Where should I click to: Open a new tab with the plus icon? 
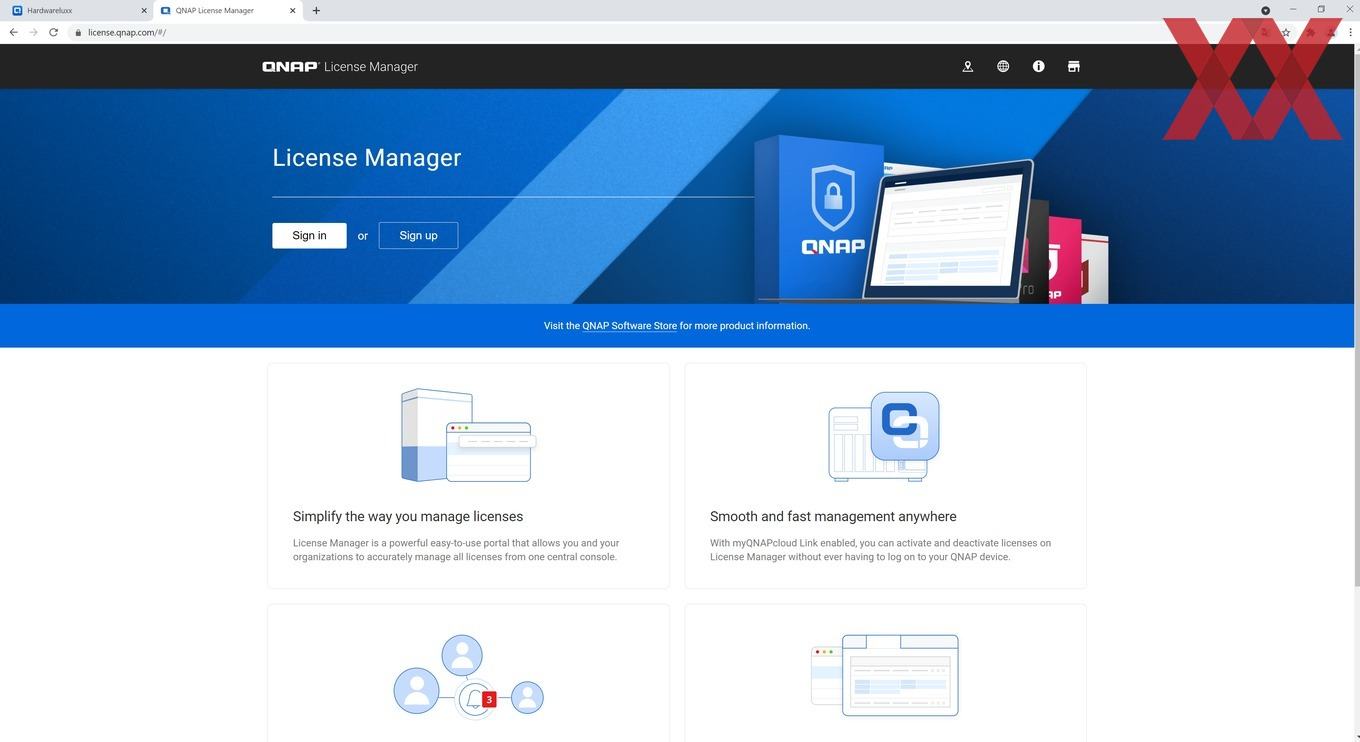(316, 10)
